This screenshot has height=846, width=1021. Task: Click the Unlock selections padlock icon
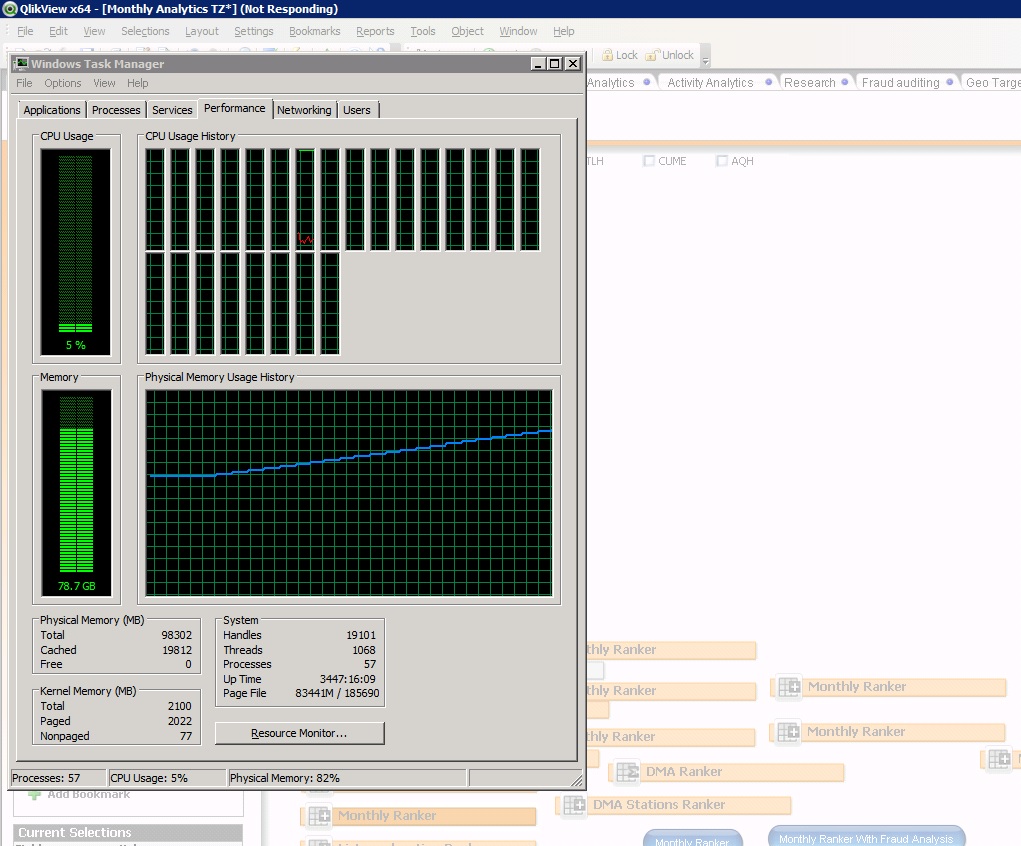point(652,55)
